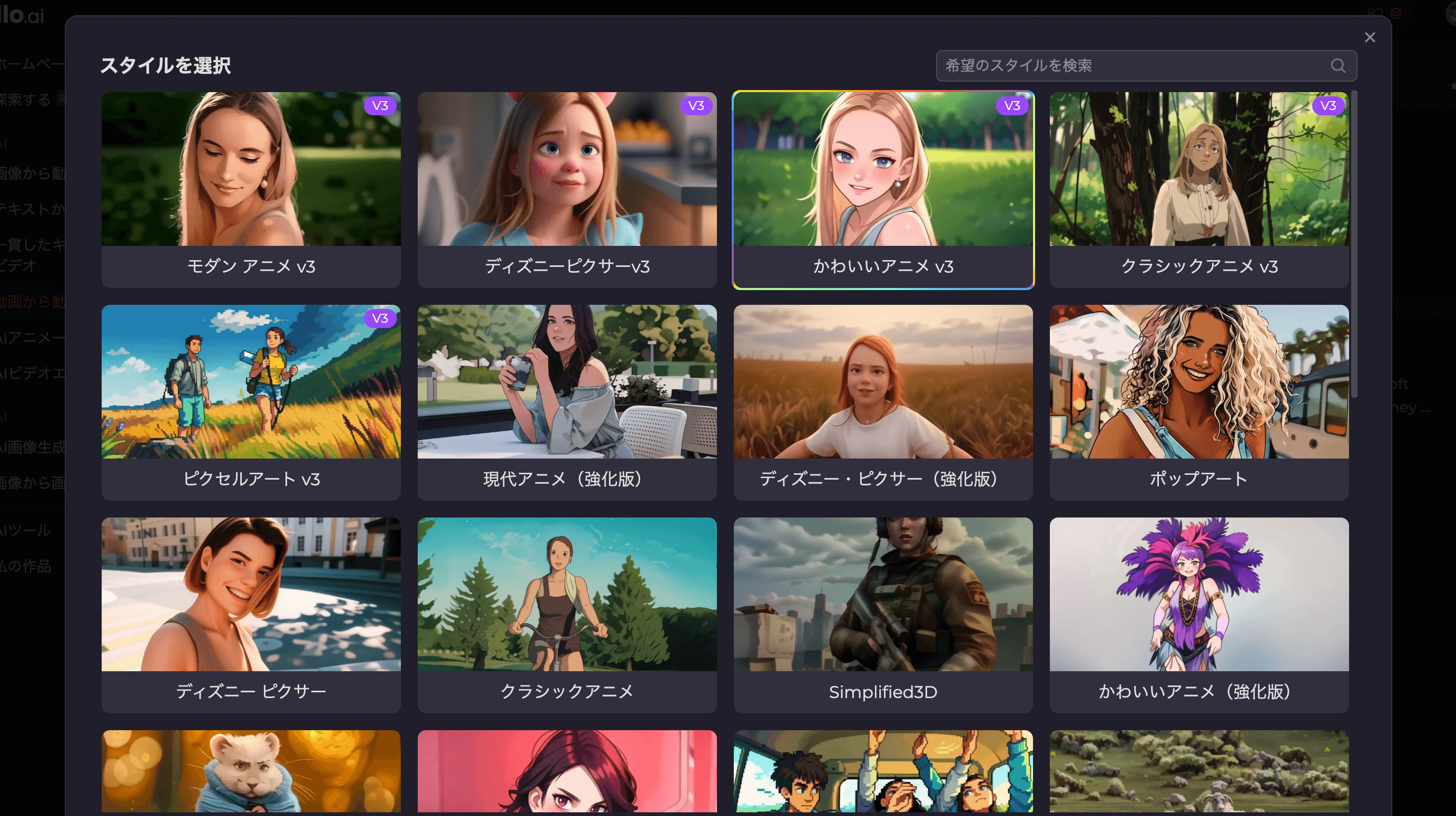Viewport: 1456px width, 816px height.
Task: Select the ディズニー ピクサー style
Action: click(251, 614)
